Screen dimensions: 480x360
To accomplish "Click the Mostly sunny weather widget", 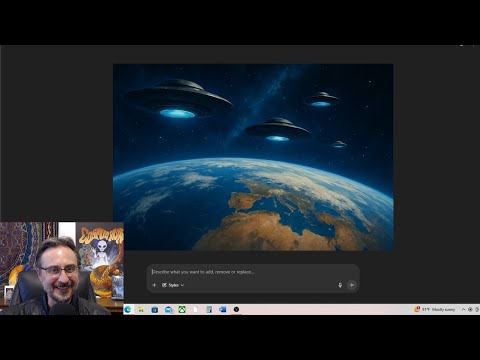I will pos(435,310).
